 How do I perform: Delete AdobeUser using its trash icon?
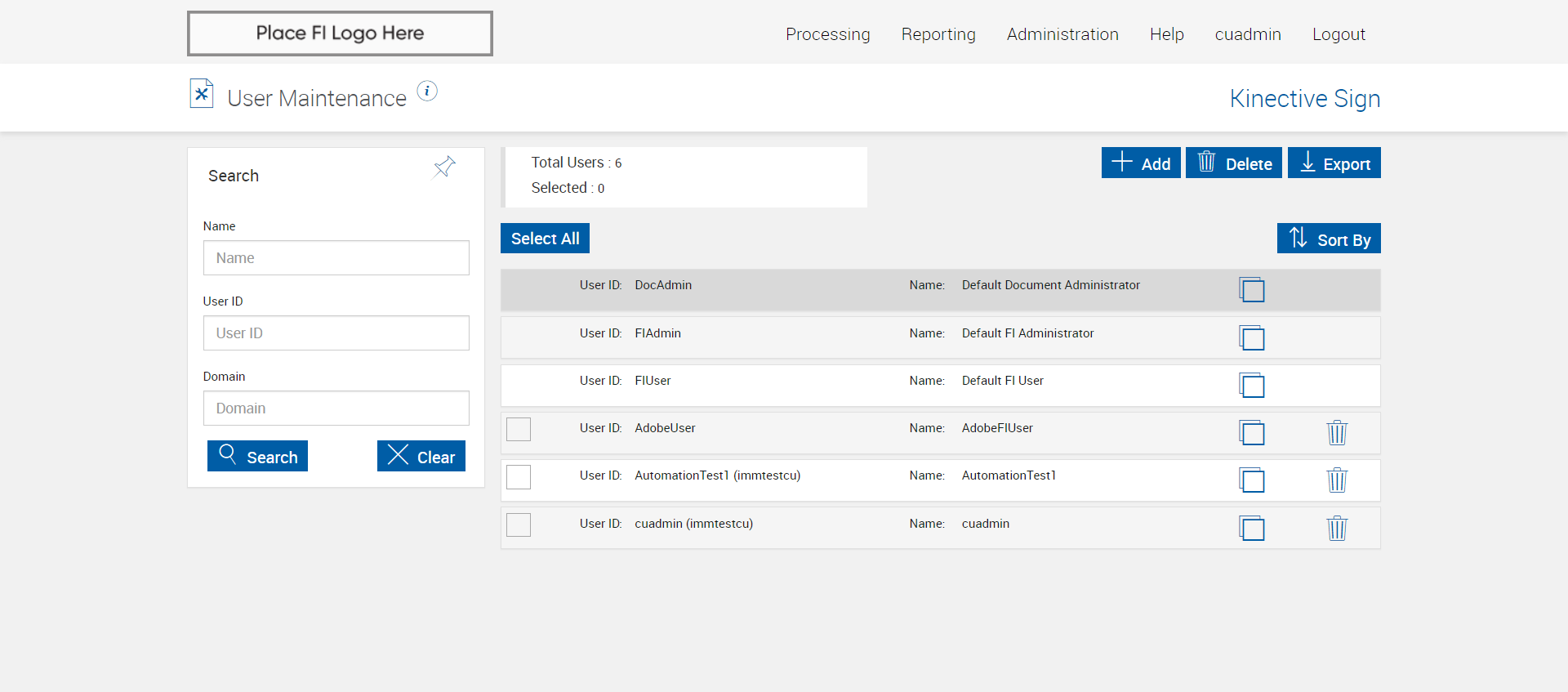point(1337,432)
